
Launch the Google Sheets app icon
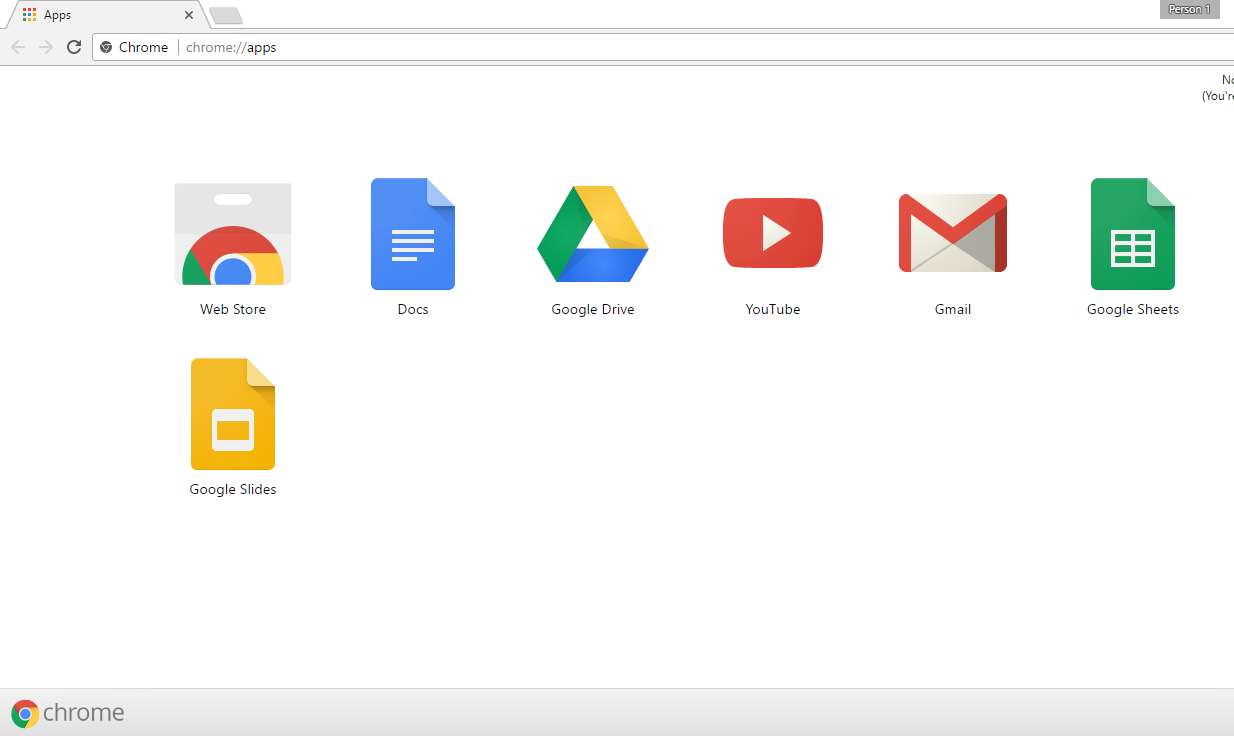(1132, 235)
